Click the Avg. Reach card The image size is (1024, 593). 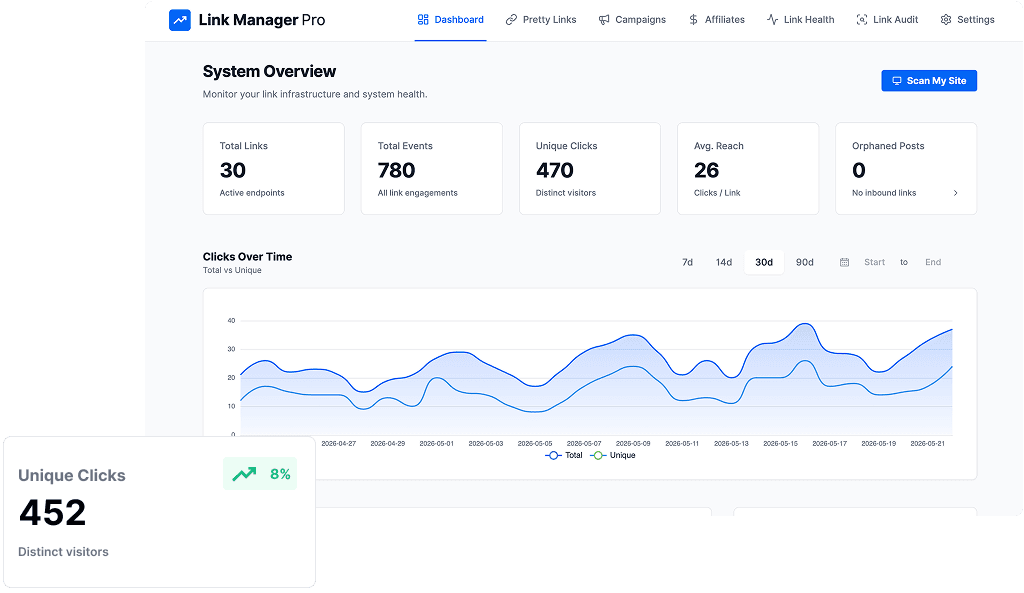748,168
